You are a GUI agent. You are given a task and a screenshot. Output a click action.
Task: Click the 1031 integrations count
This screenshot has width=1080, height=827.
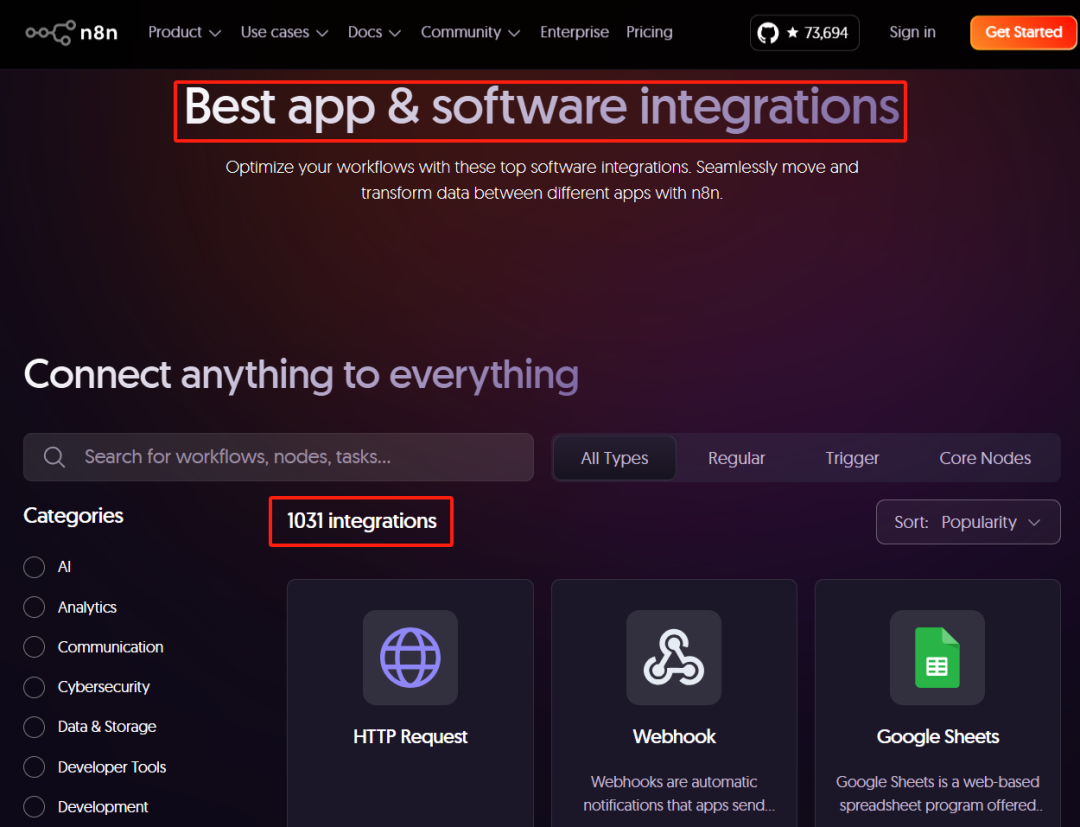point(362,521)
